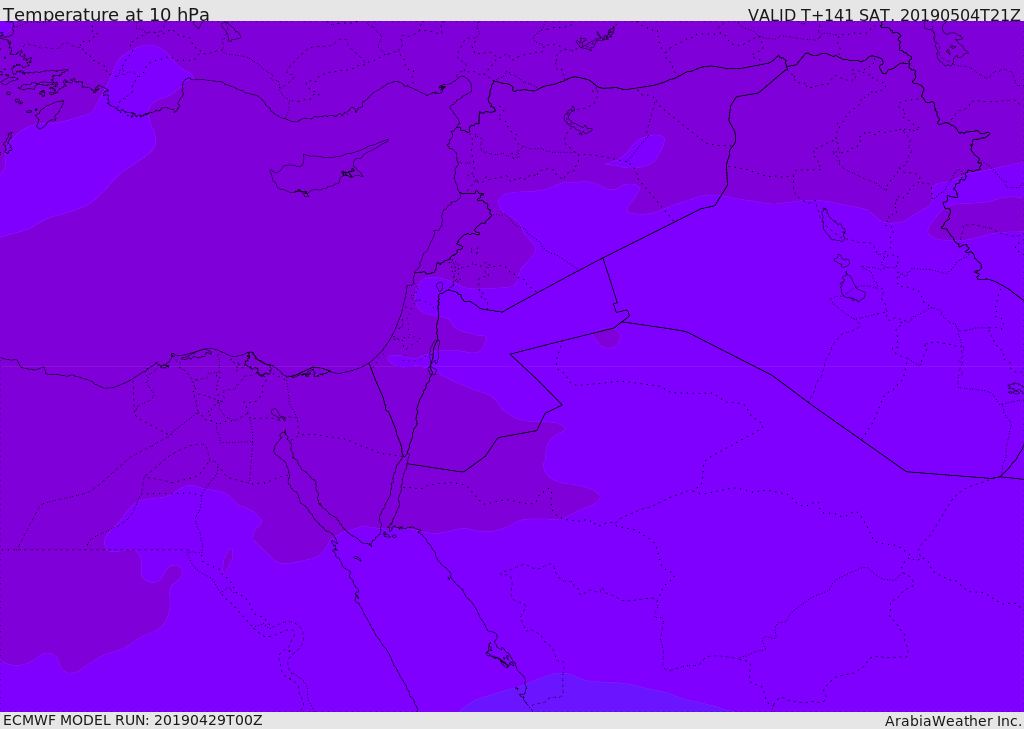1024x729 pixels.
Task: Click Lake Tharthar in Iraq
Action: pyautogui.click(x=833, y=225)
